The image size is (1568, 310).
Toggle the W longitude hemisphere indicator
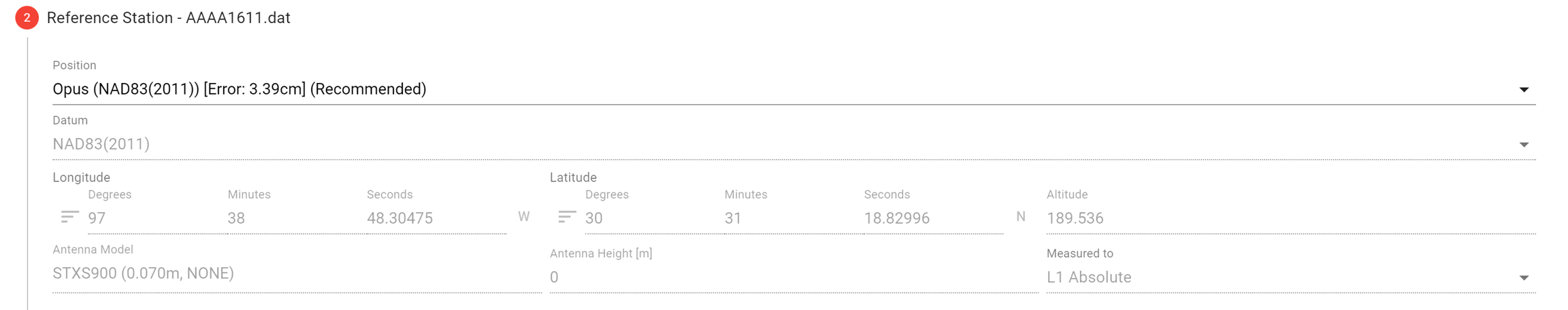523,217
